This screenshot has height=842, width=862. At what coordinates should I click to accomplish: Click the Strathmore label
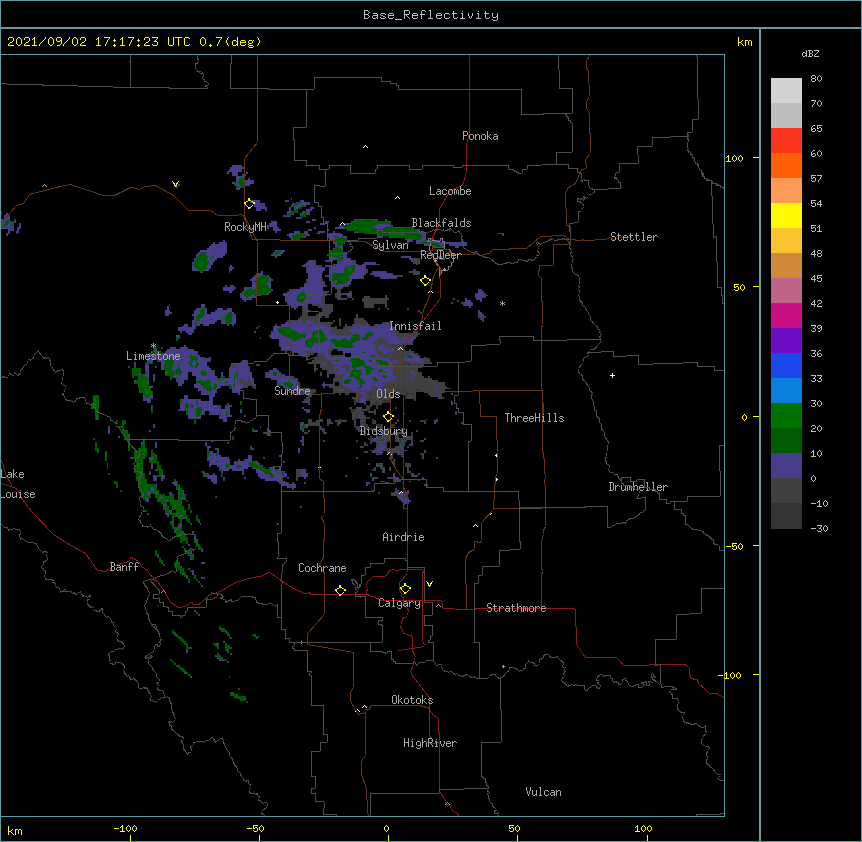point(516,608)
